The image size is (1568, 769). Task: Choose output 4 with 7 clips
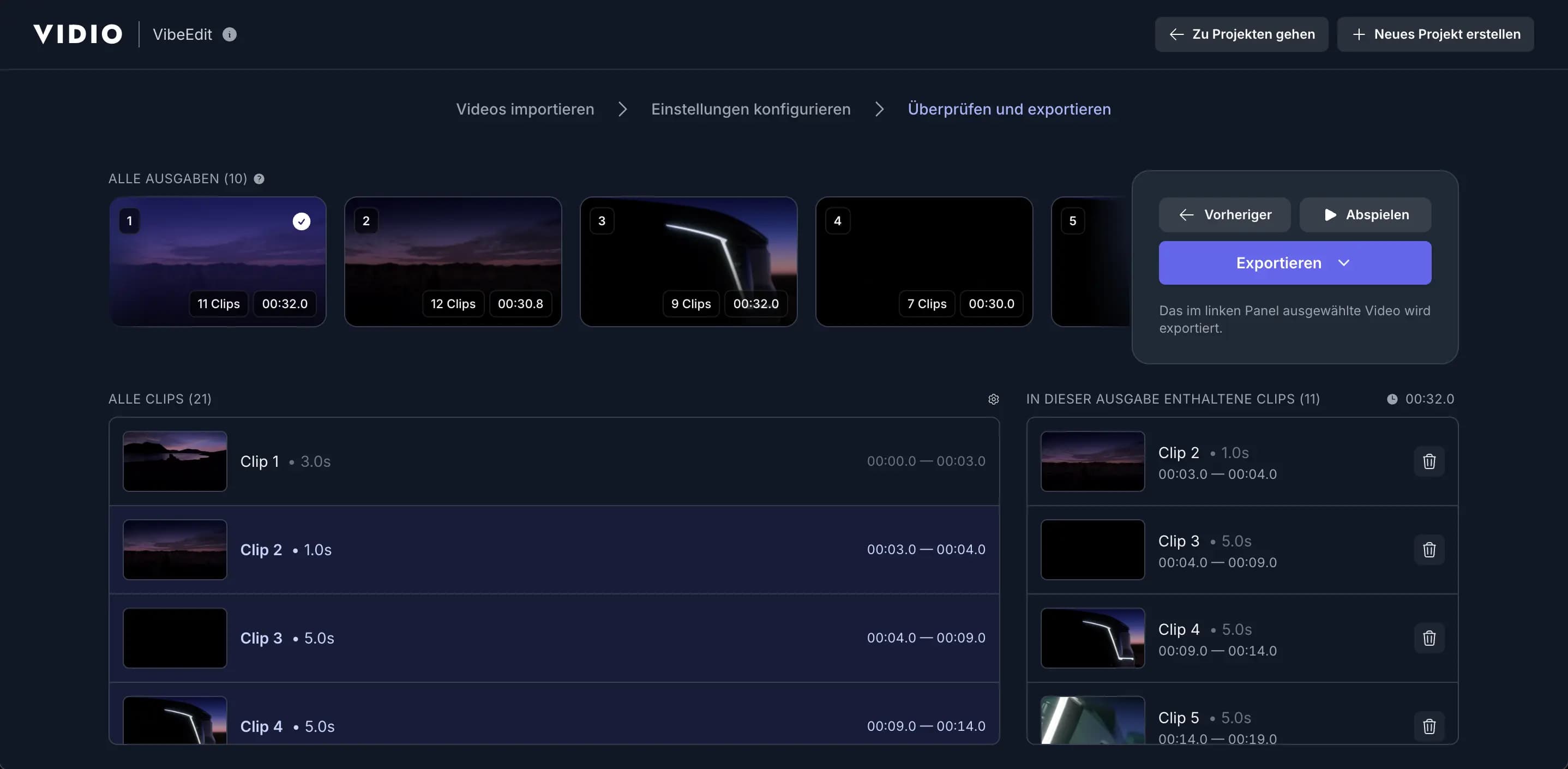point(923,262)
